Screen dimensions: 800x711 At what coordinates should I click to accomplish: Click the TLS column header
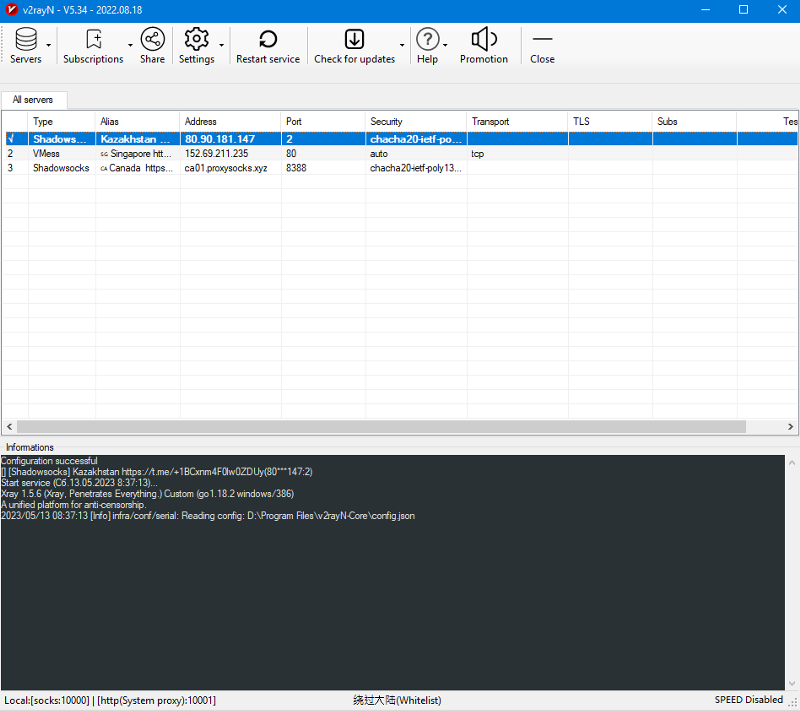click(x=610, y=121)
